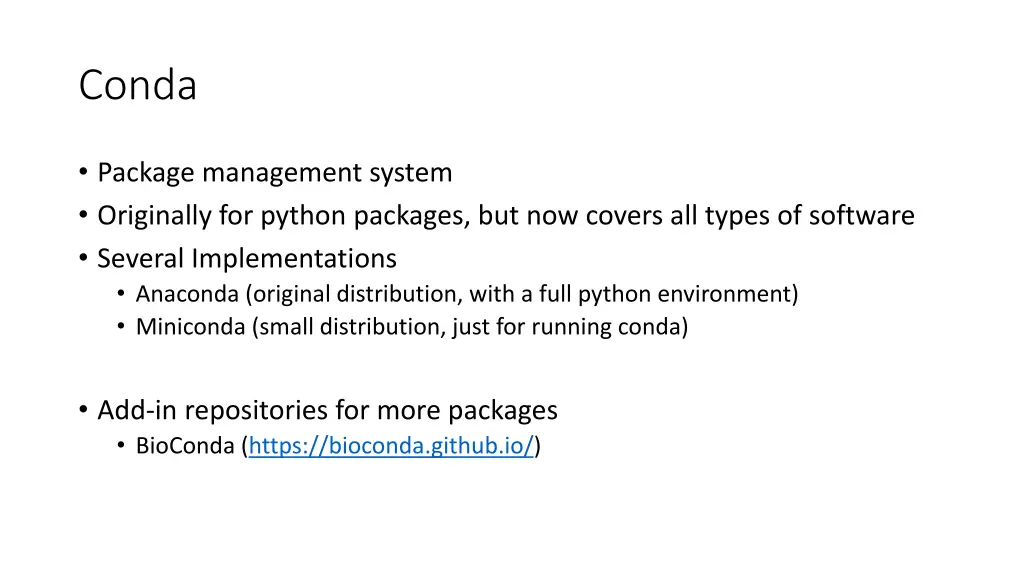Select the 'Several Implementations' heading text

pyautogui.click(x=247, y=259)
